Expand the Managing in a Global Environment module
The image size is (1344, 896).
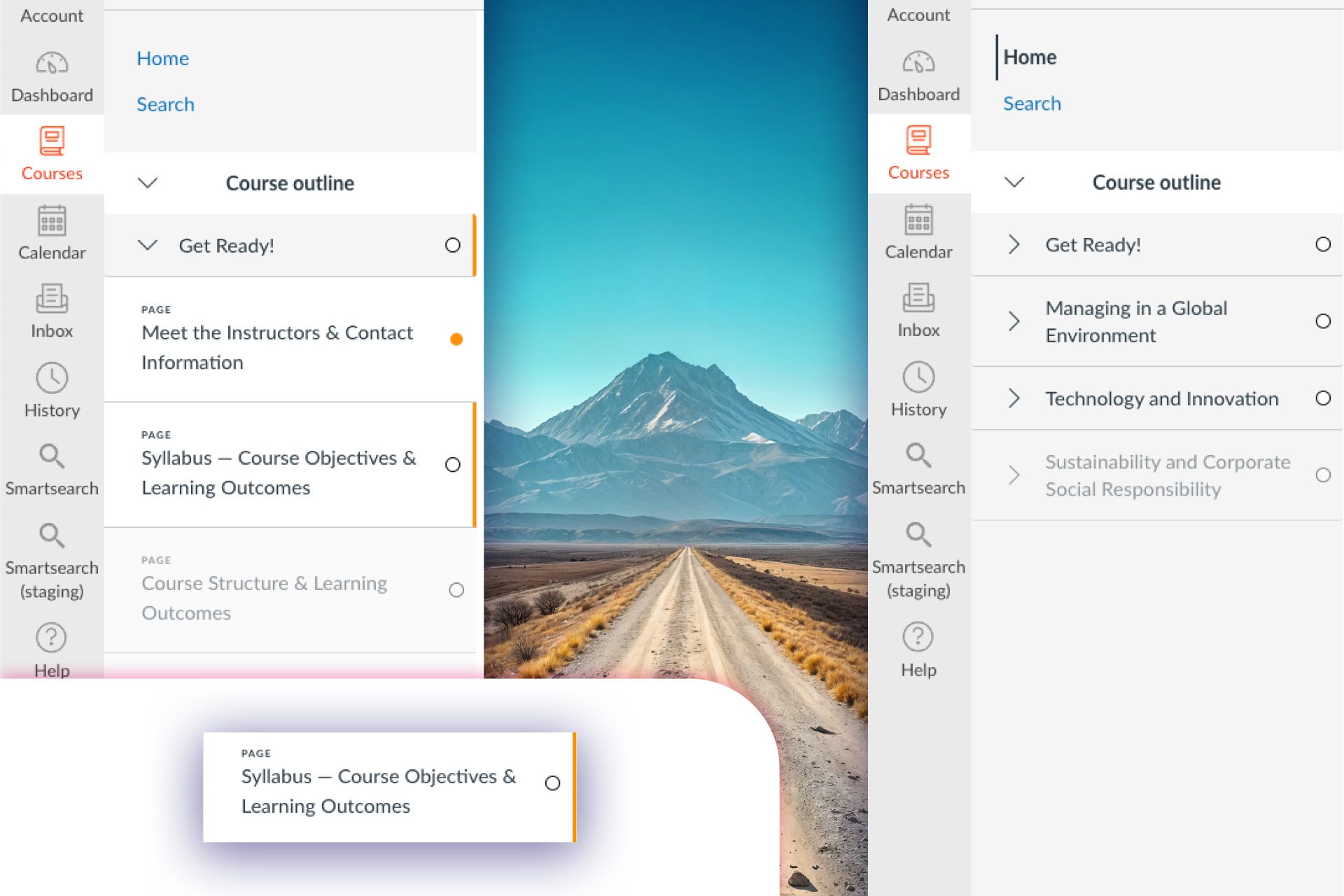click(1013, 321)
